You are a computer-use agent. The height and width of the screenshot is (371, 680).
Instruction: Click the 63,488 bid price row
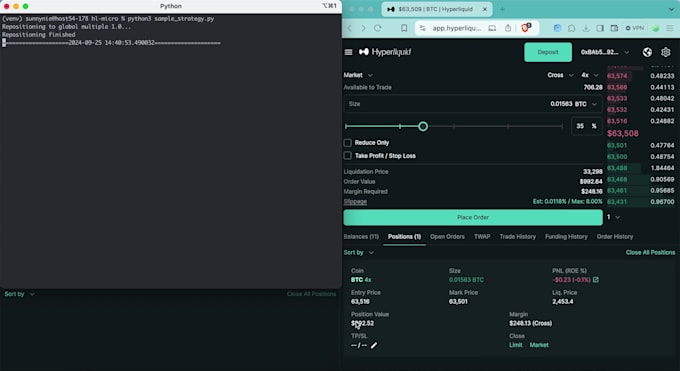point(641,168)
